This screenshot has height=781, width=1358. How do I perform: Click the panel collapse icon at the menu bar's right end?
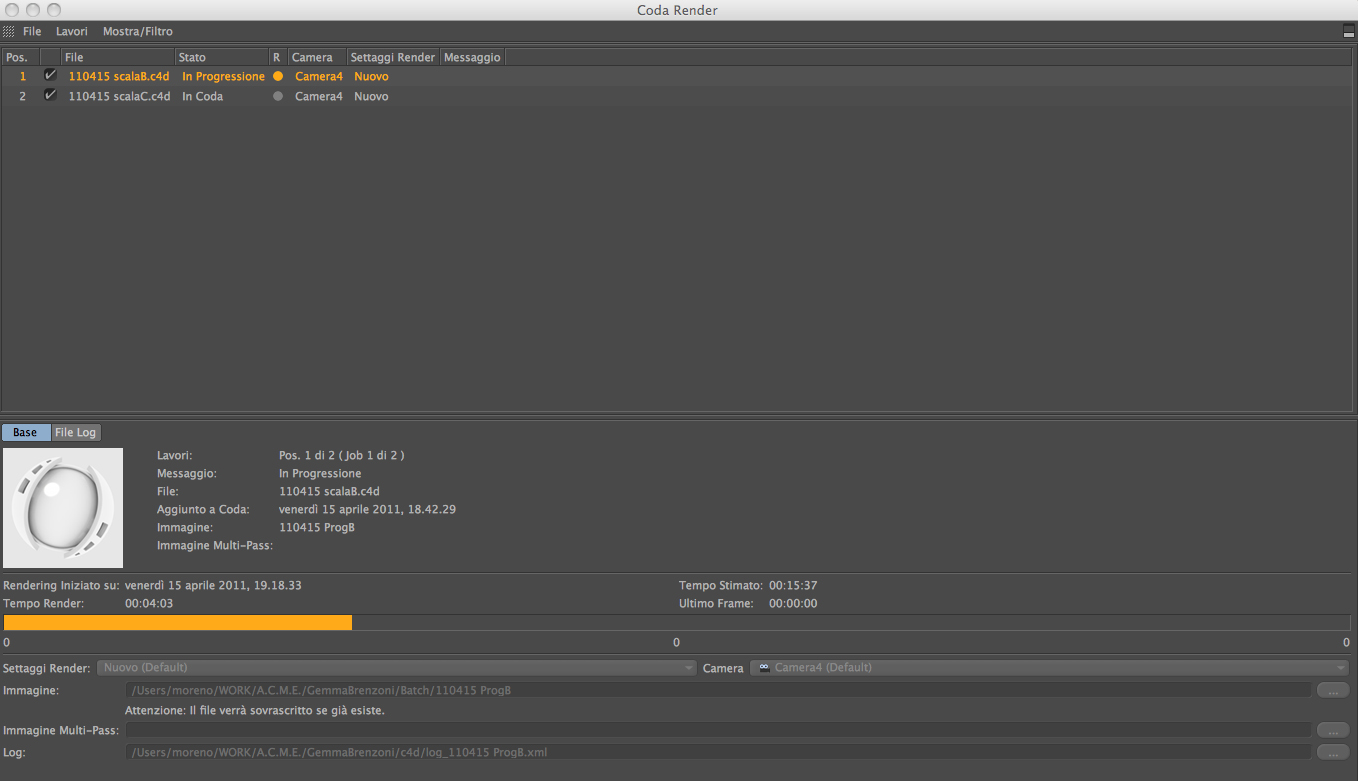coord(1349,31)
